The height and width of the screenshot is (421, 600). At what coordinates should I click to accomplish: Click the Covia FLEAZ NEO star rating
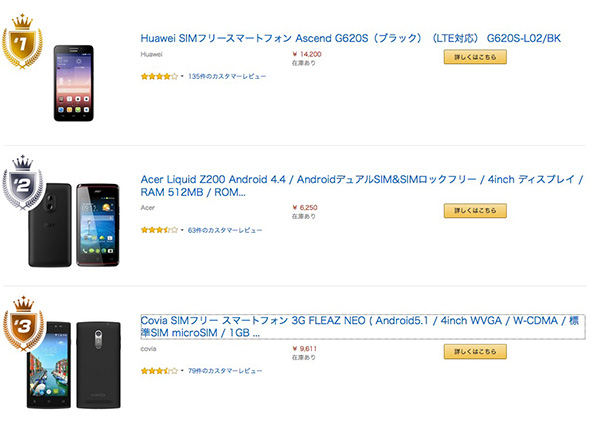click(x=159, y=371)
